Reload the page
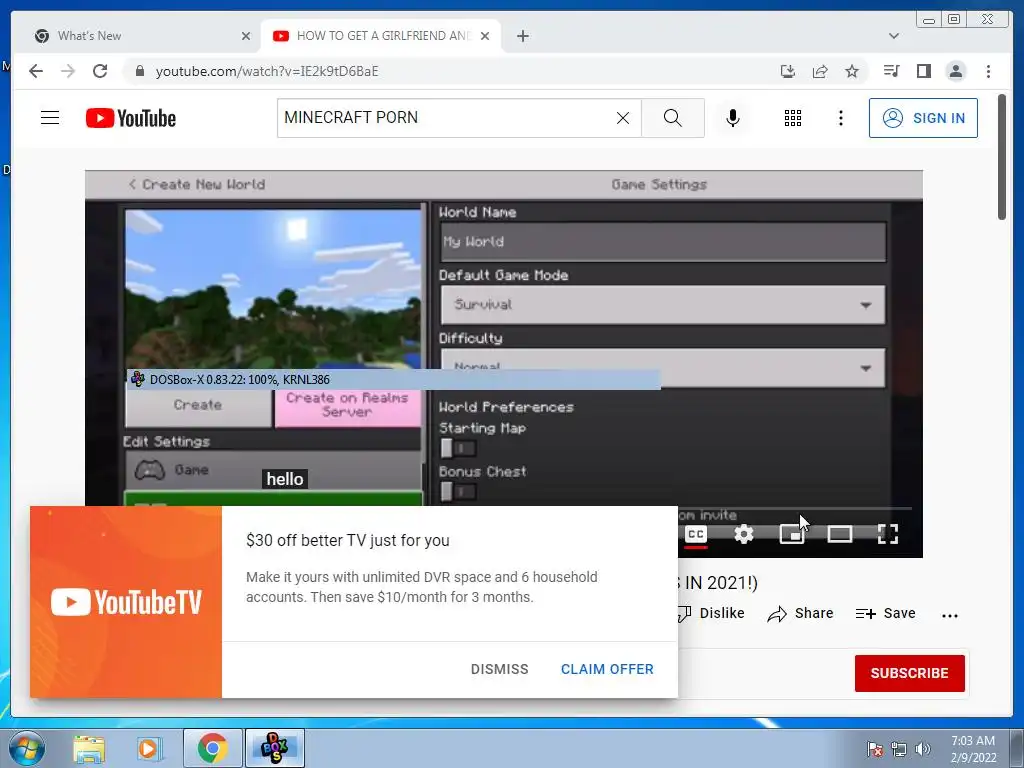The height and width of the screenshot is (768, 1024). pyautogui.click(x=100, y=71)
